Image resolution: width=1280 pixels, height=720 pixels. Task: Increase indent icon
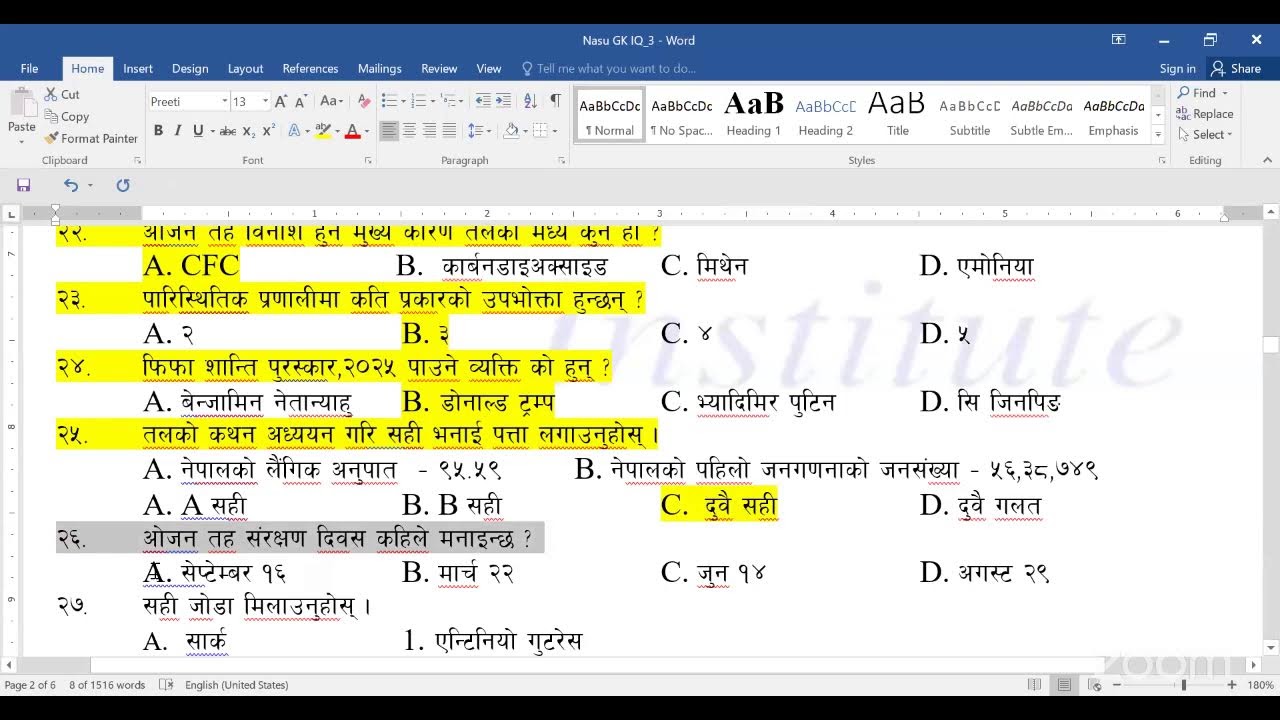coord(503,101)
